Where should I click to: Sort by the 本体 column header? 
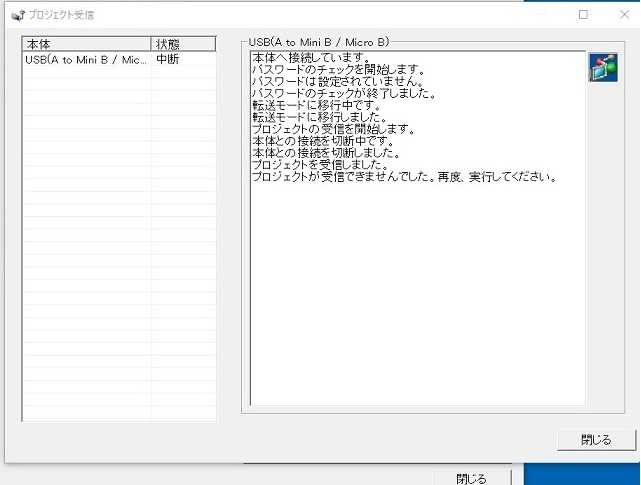tap(86, 44)
